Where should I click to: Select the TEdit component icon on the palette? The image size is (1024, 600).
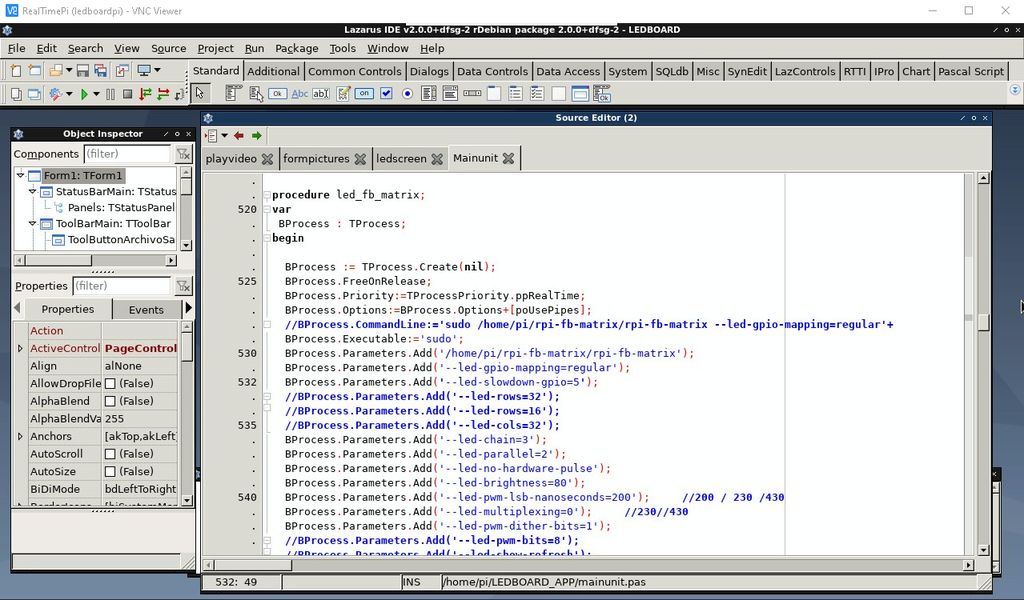click(321, 92)
